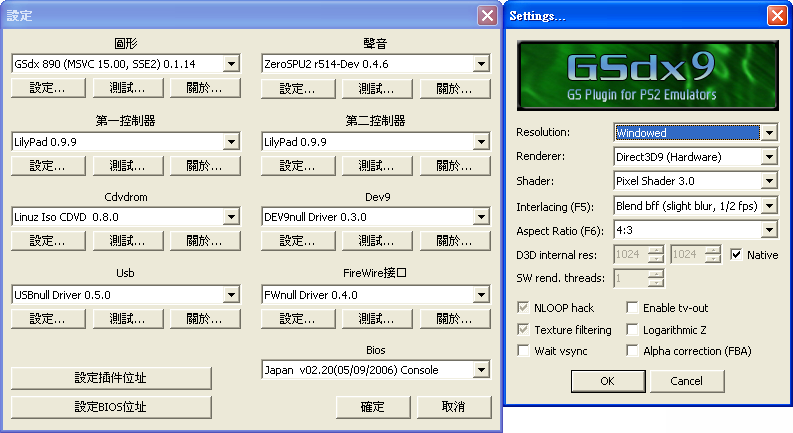This screenshot has height=433, width=793.
Task: Expand the Usb USBnull Driver dropdown
Action: coord(126,295)
